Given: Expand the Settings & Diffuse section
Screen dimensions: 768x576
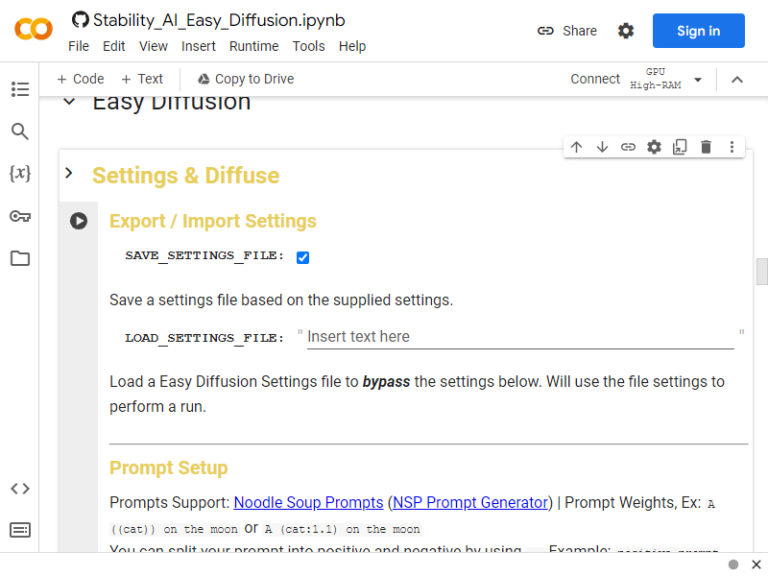Looking at the screenshot, I should (x=69, y=173).
